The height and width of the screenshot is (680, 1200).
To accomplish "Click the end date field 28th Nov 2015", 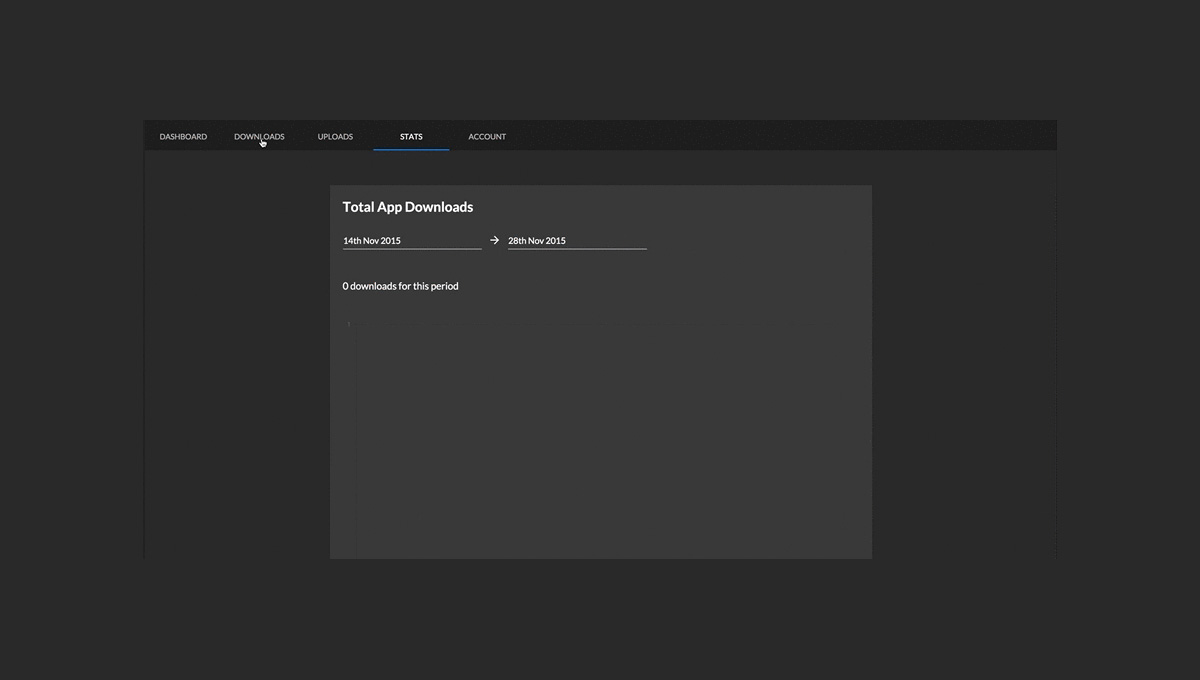I will point(576,241).
